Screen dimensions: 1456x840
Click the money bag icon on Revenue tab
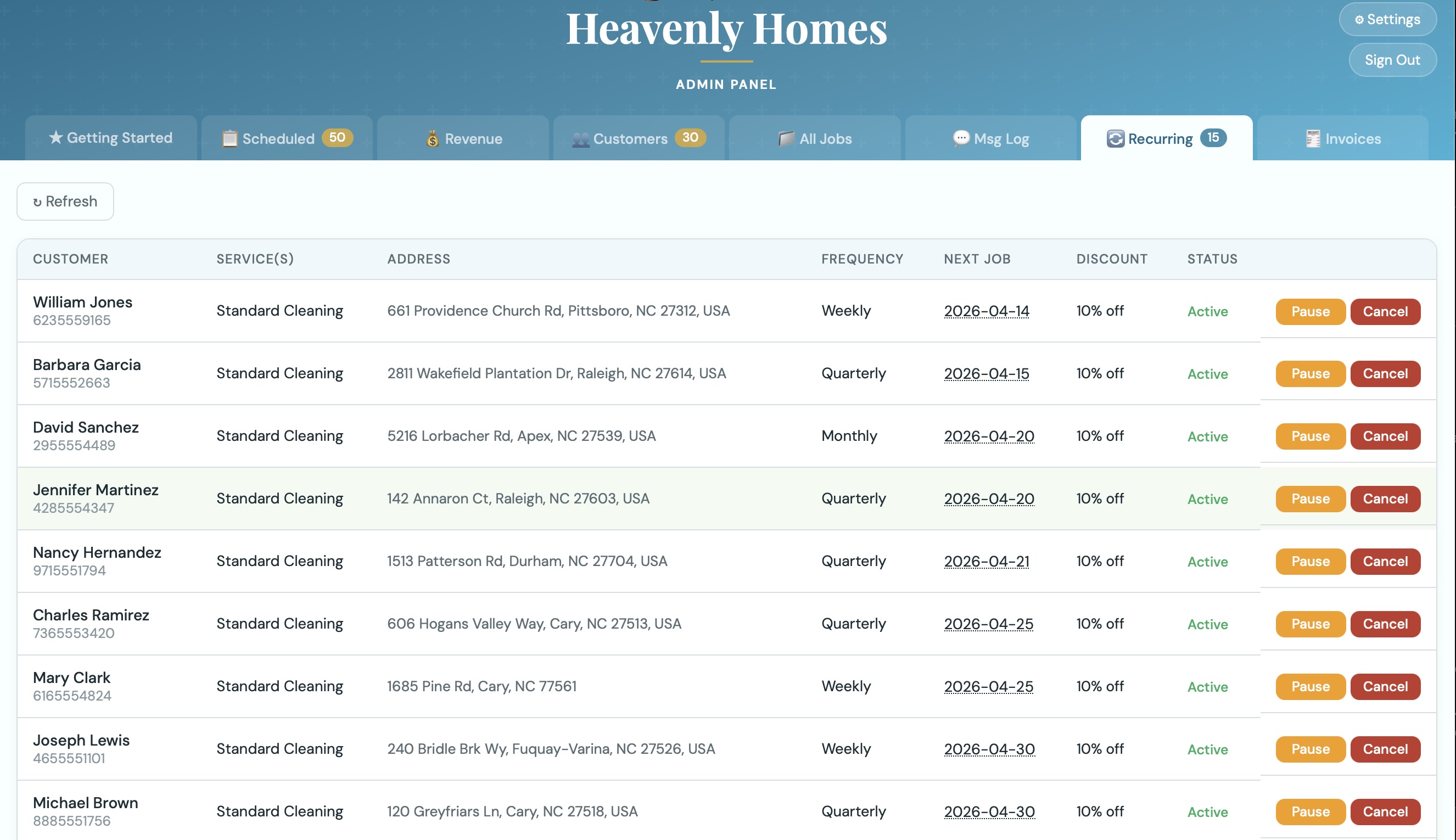[433, 138]
